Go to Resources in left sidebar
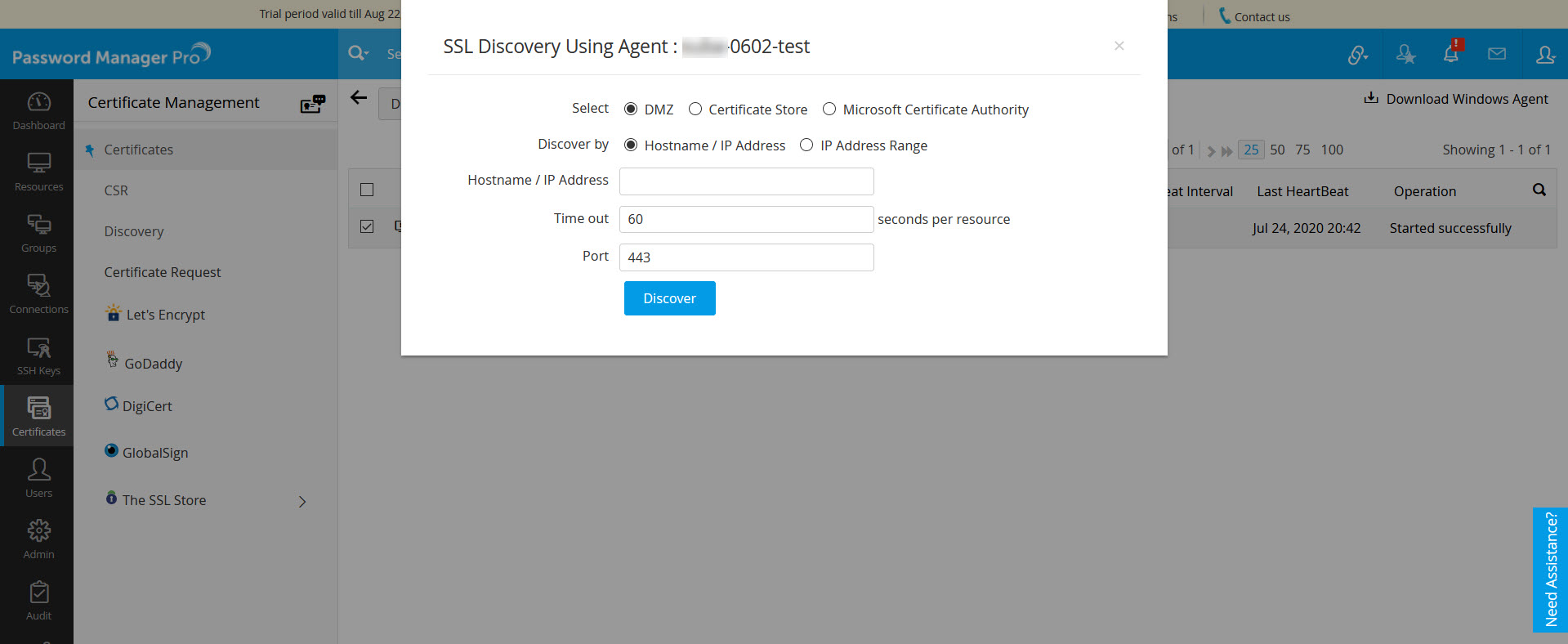 [38, 171]
